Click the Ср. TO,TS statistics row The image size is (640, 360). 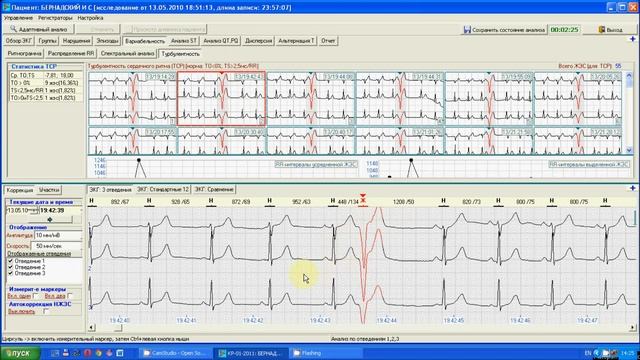coord(46,76)
